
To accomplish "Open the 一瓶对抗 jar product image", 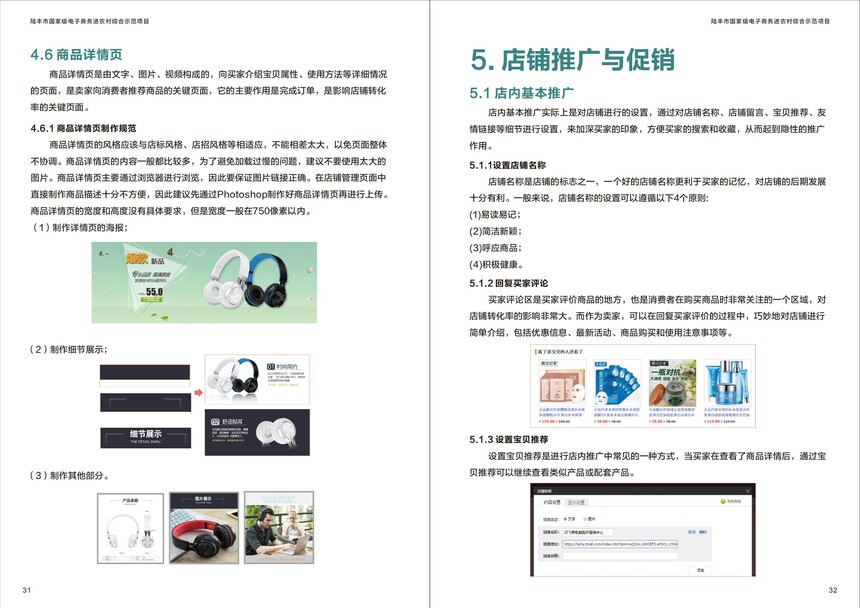I will click(x=672, y=383).
